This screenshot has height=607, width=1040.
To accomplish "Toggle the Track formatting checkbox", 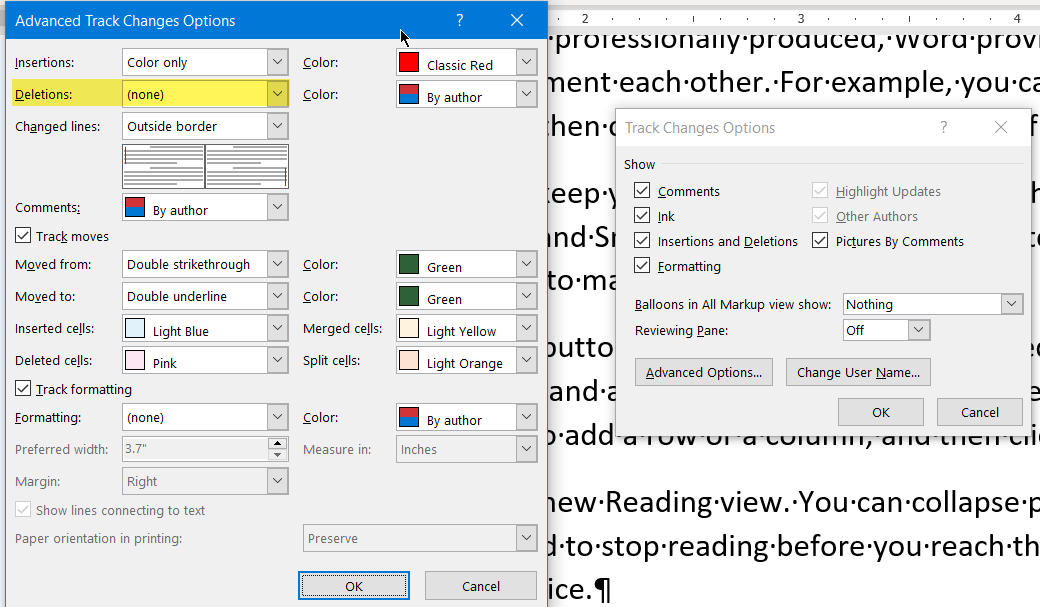I will pos(23,389).
